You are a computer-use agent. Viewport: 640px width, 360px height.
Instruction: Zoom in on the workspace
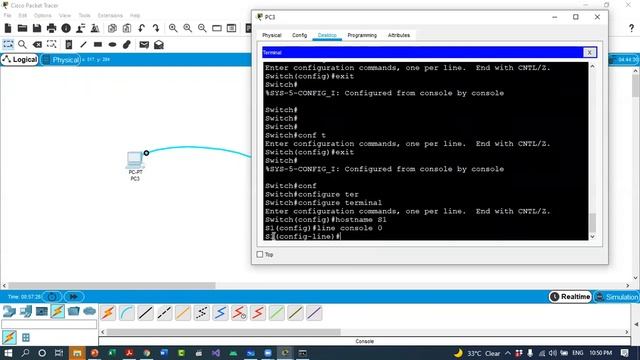[173, 28]
